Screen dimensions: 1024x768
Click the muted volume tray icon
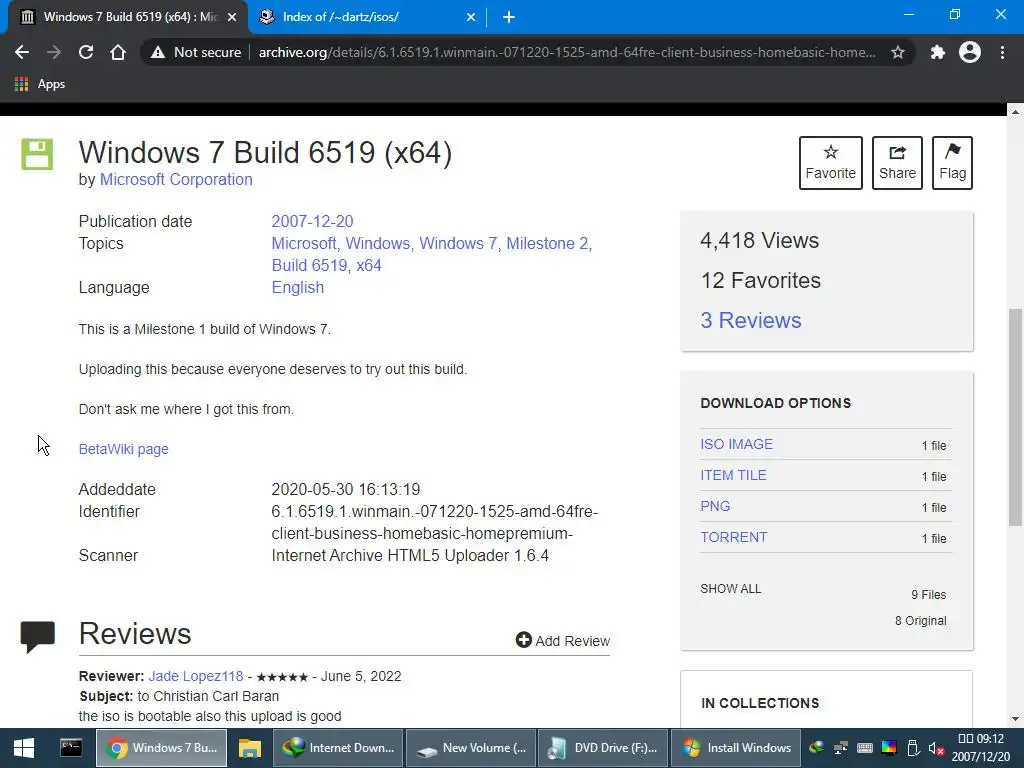(936, 748)
